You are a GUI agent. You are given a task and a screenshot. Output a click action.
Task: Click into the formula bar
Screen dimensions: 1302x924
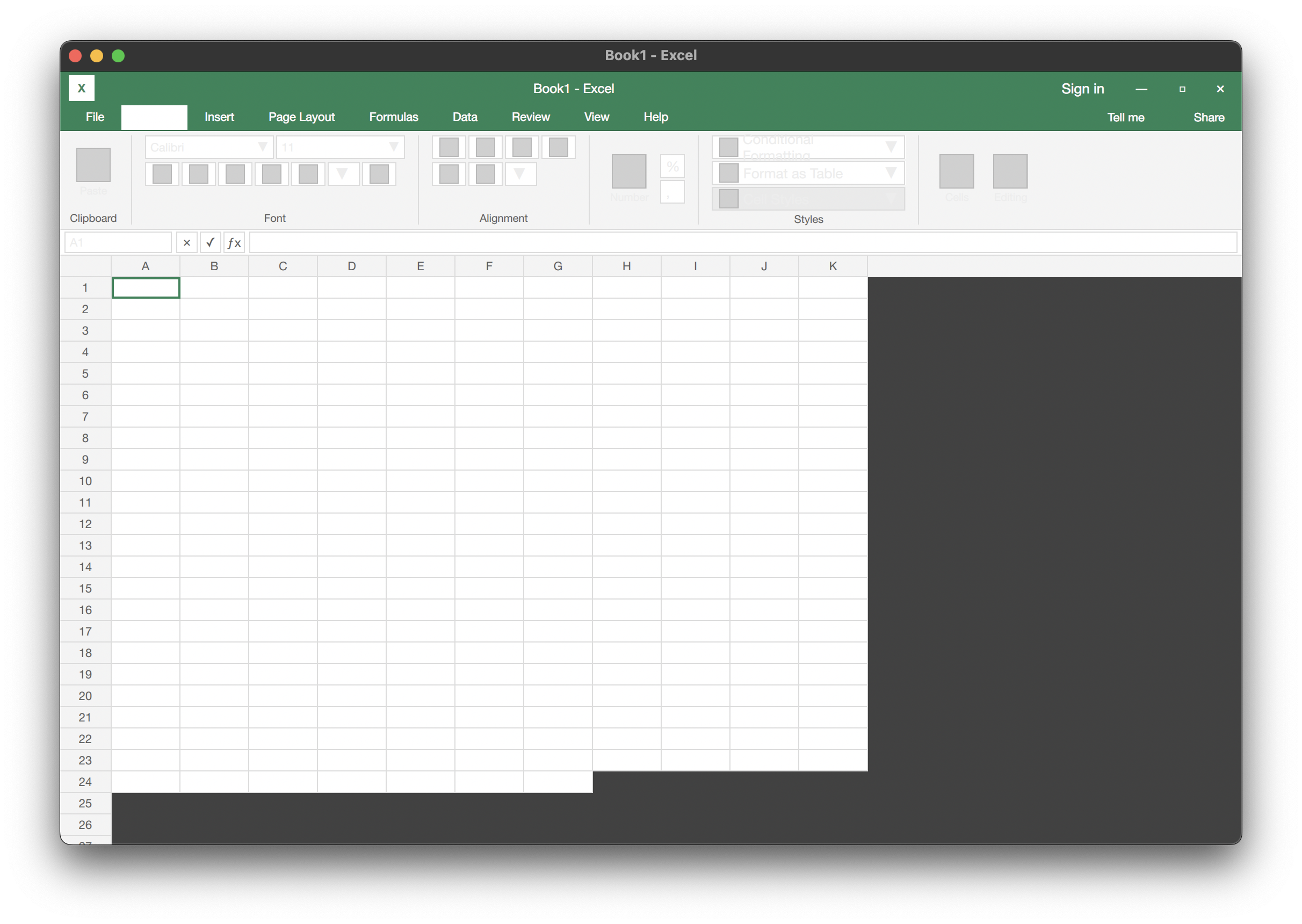coord(743,243)
